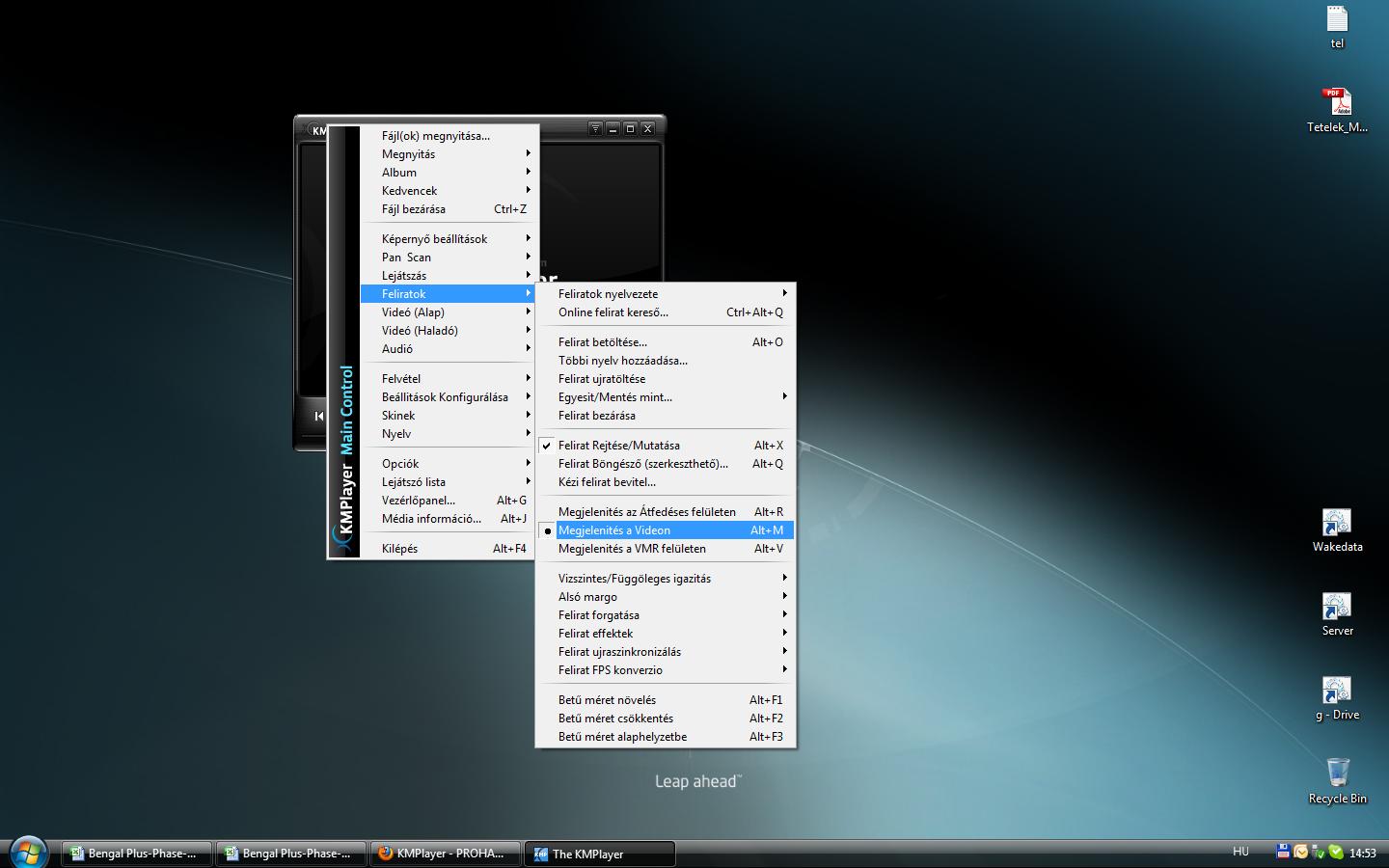The width and height of the screenshot is (1389, 868).
Task: Expand Egyesit/Mentés mint submenu
Action: pos(666,397)
